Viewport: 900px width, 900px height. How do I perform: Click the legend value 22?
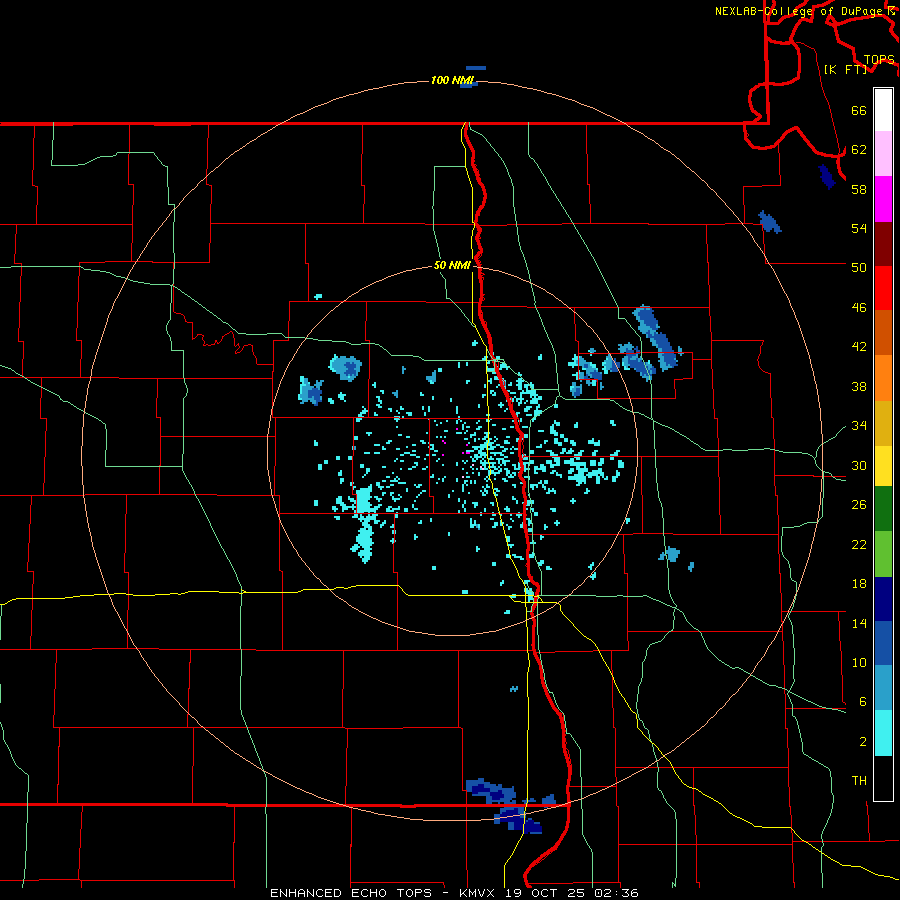[859, 544]
